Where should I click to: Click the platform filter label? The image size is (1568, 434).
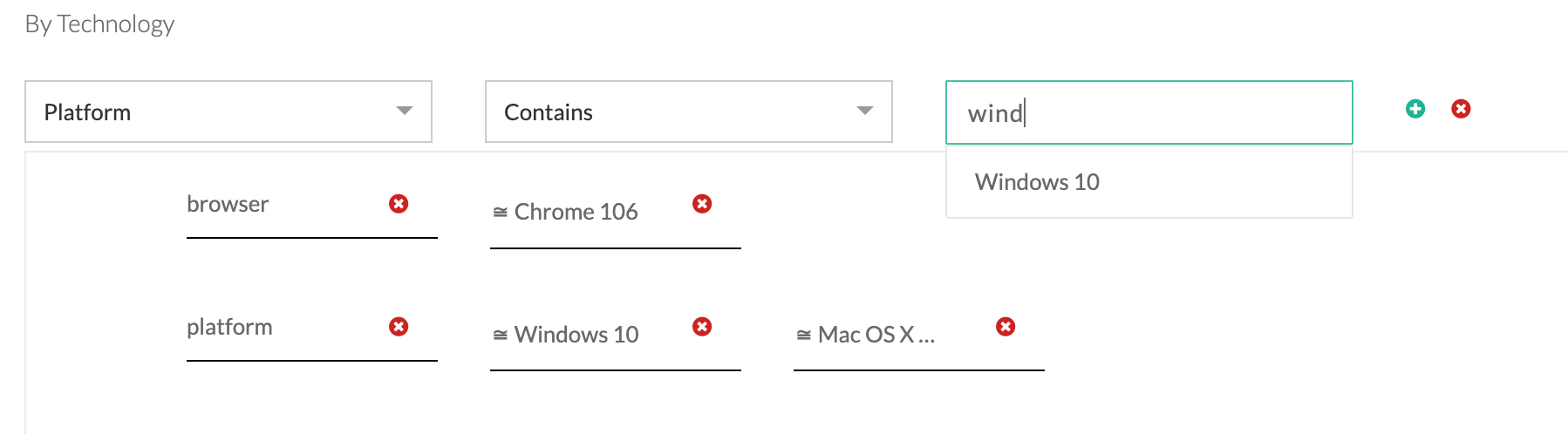point(229,327)
